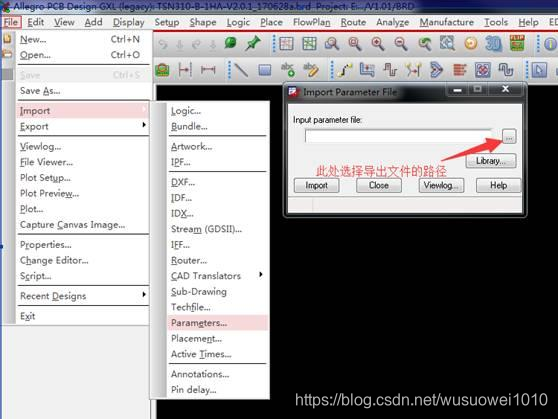Click the select arrow tool icon
This screenshot has width=558, height=419.
[539, 70]
